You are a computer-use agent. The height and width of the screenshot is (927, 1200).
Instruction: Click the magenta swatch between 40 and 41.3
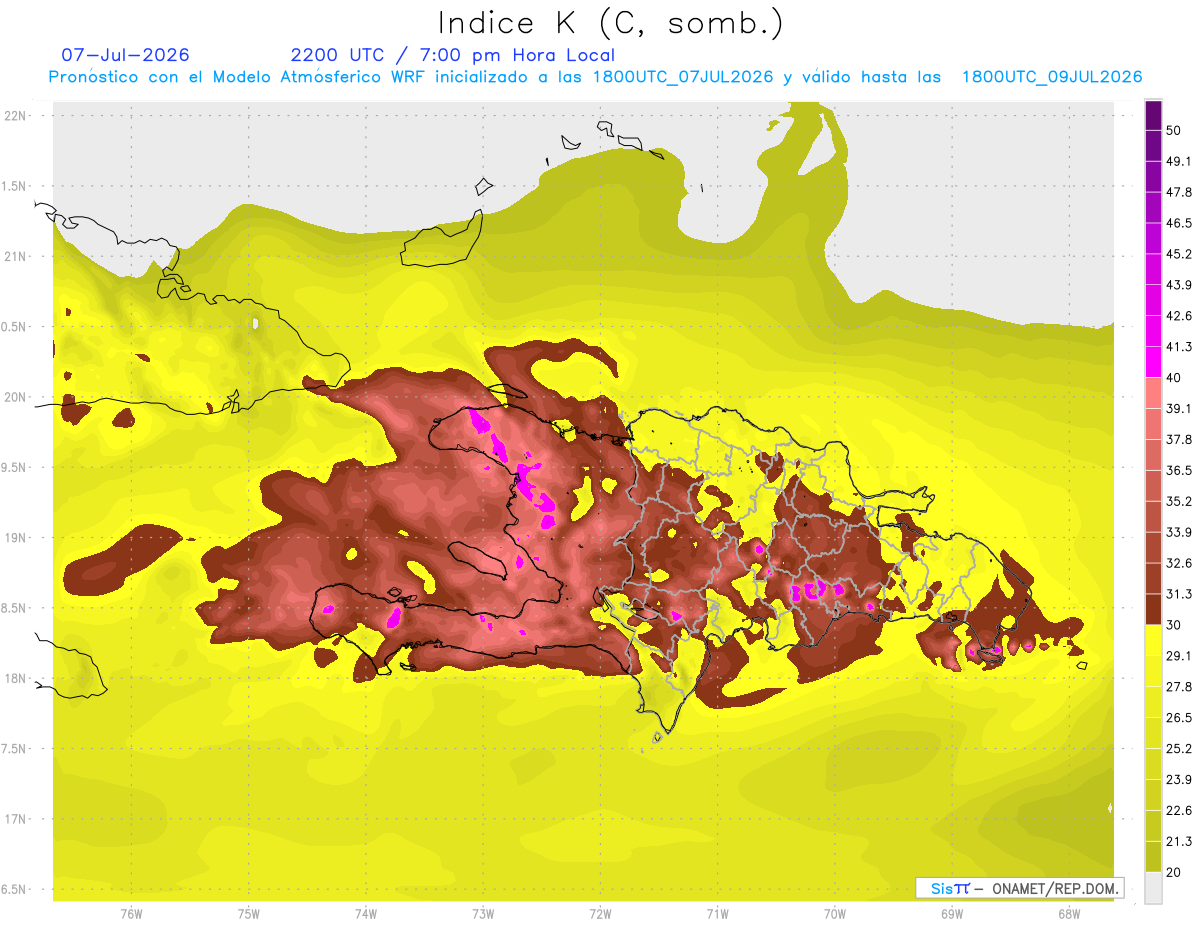click(1153, 361)
